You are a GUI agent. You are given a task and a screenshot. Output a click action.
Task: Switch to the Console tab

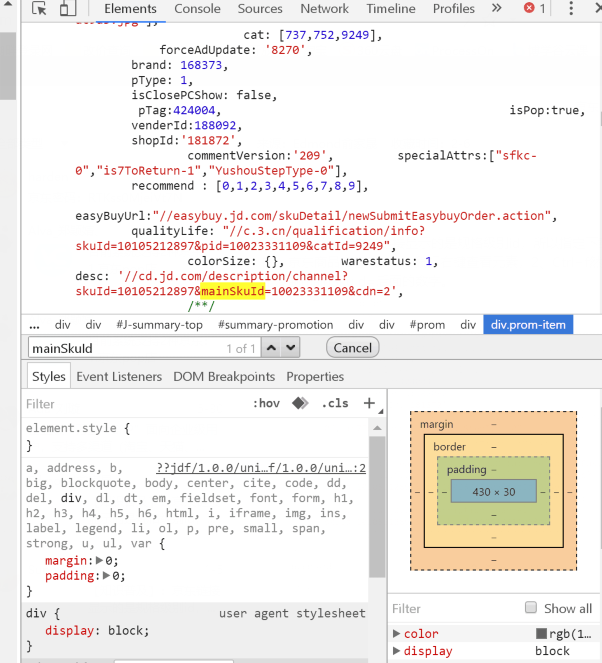tap(197, 8)
